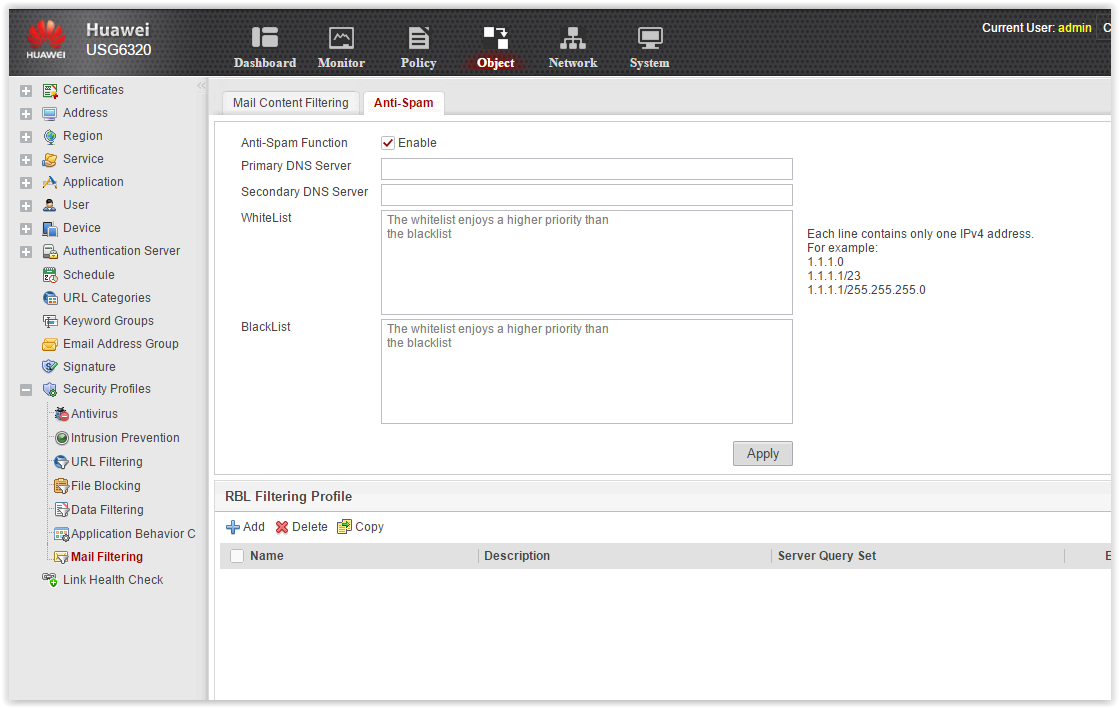Click the Huawei logo
Image resolution: width=1119 pixels, height=708 pixels.
click(x=46, y=39)
